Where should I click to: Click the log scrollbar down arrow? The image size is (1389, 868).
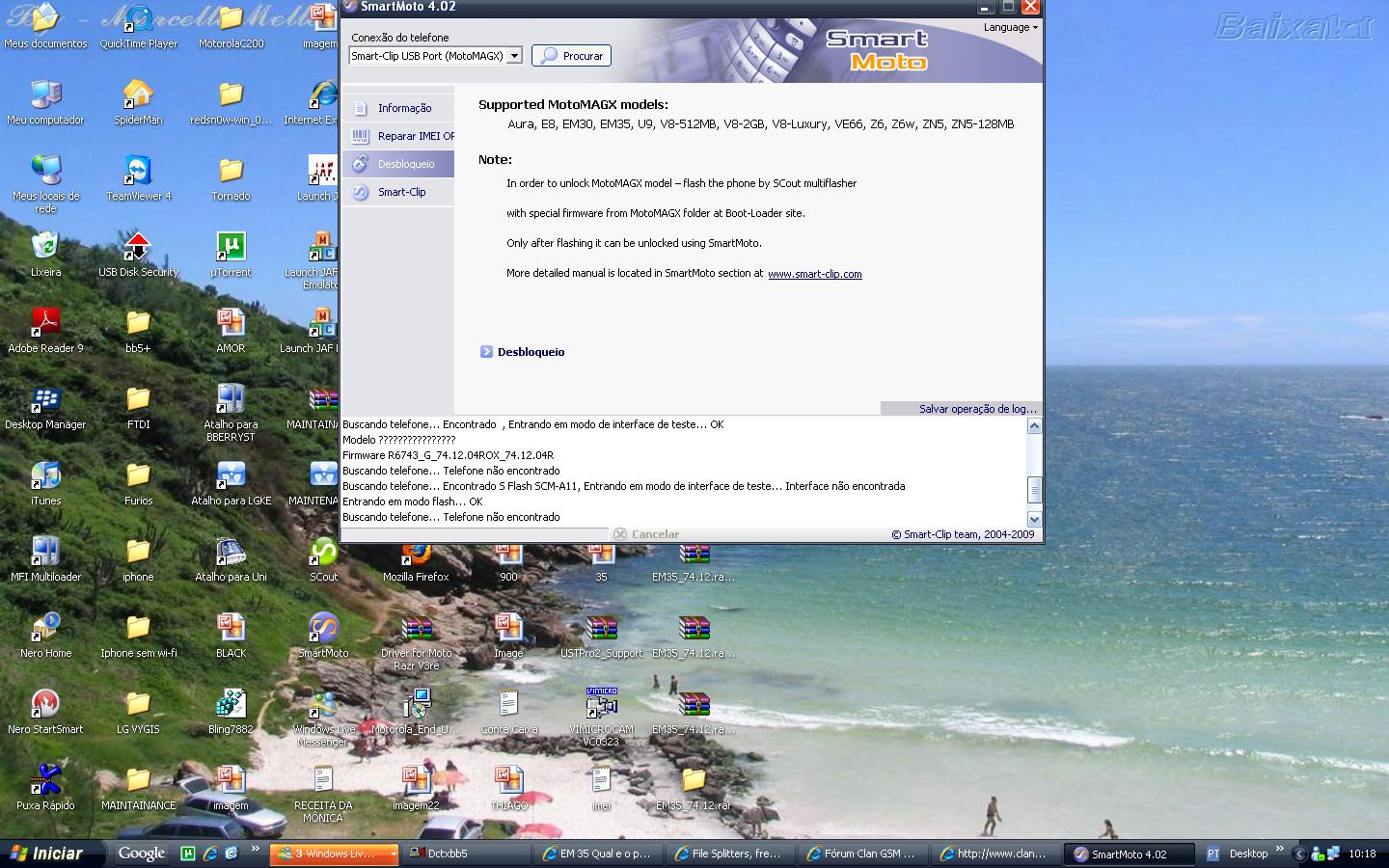click(1034, 519)
